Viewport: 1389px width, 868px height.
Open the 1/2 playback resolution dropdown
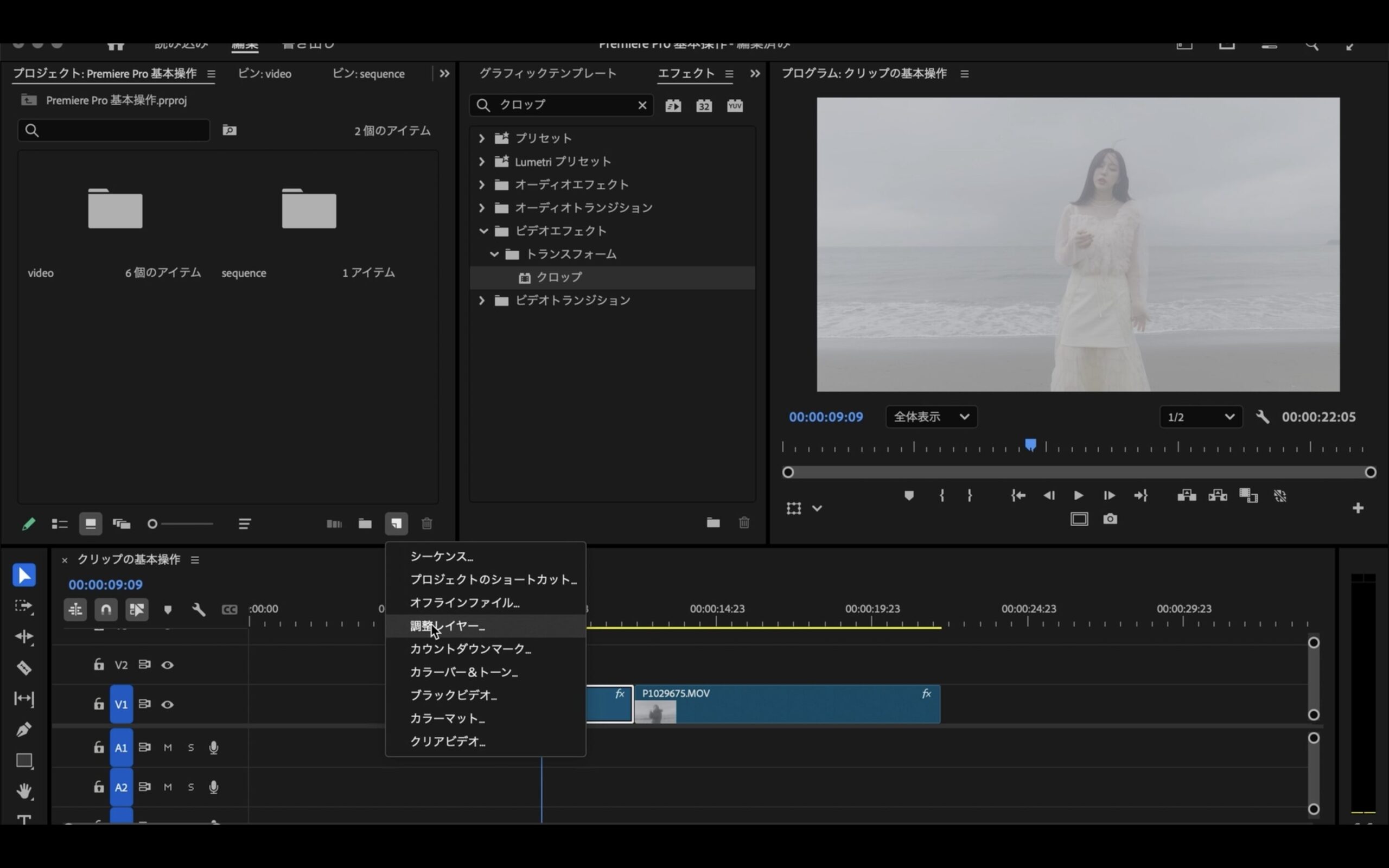coord(1201,417)
